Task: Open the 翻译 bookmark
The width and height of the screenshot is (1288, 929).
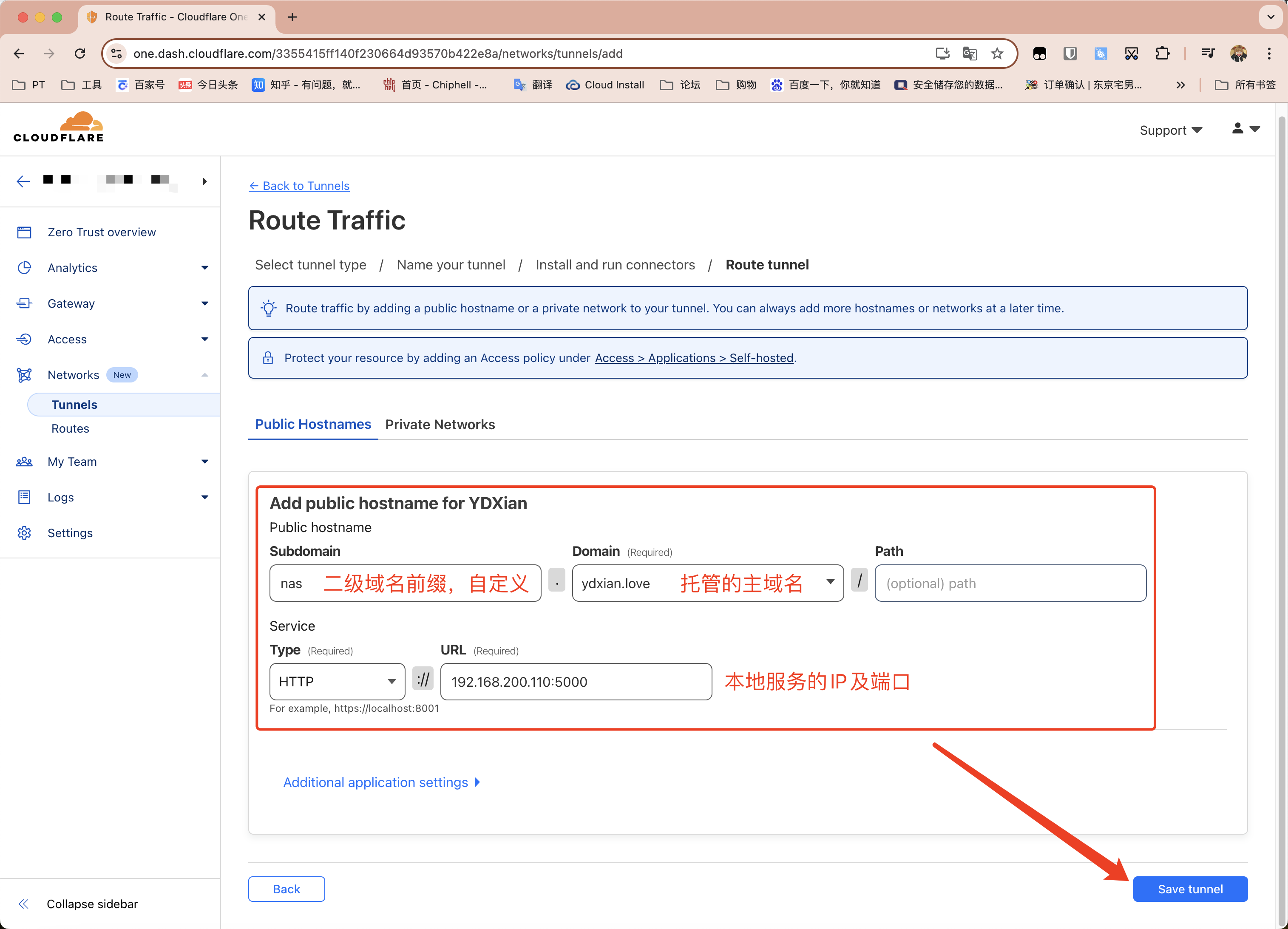Action: pyautogui.click(x=533, y=85)
